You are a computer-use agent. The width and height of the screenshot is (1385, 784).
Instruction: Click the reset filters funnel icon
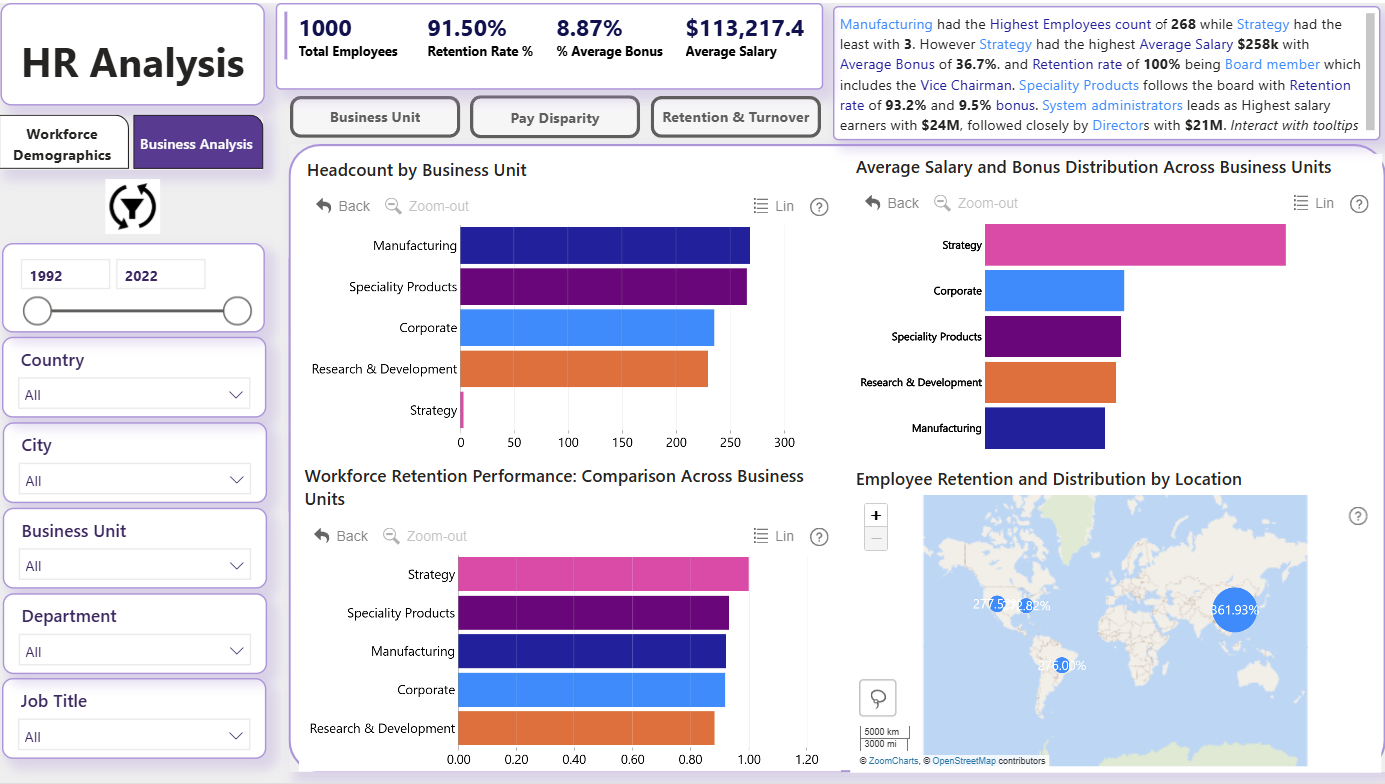coord(132,206)
